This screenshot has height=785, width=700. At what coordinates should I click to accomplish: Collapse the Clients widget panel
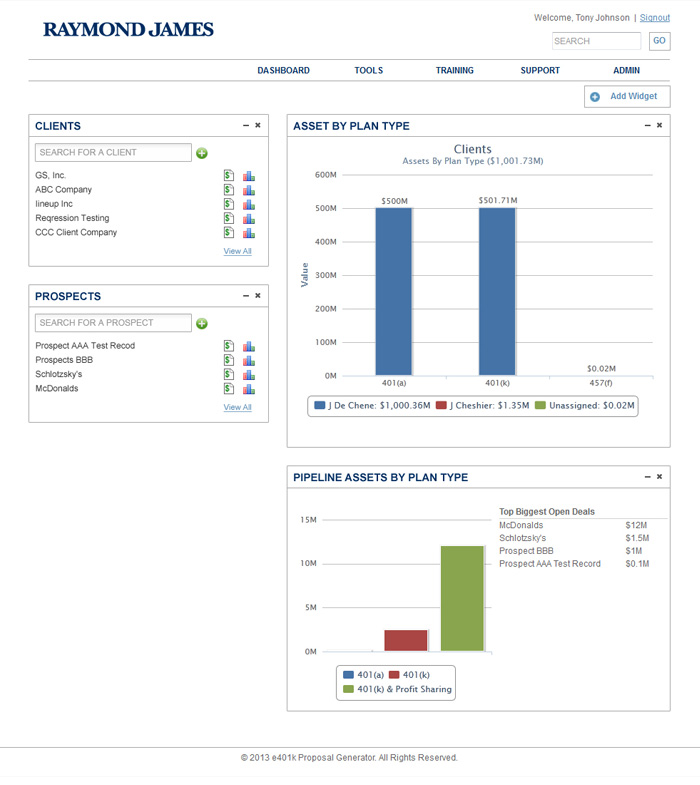coord(246,126)
